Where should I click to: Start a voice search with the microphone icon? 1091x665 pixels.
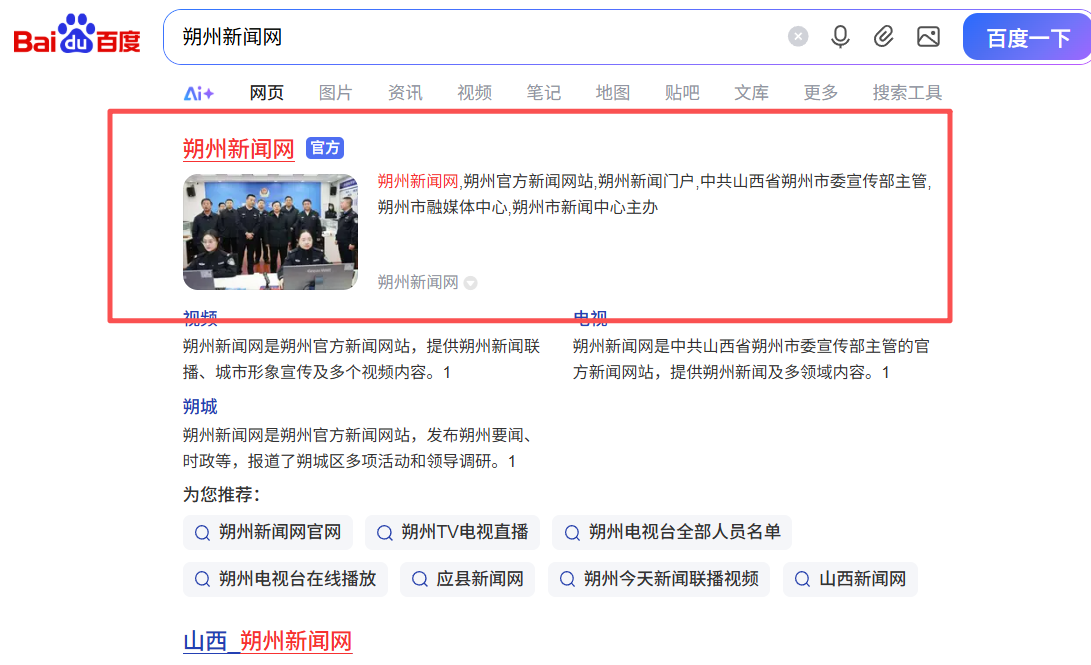click(x=840, y=36)
